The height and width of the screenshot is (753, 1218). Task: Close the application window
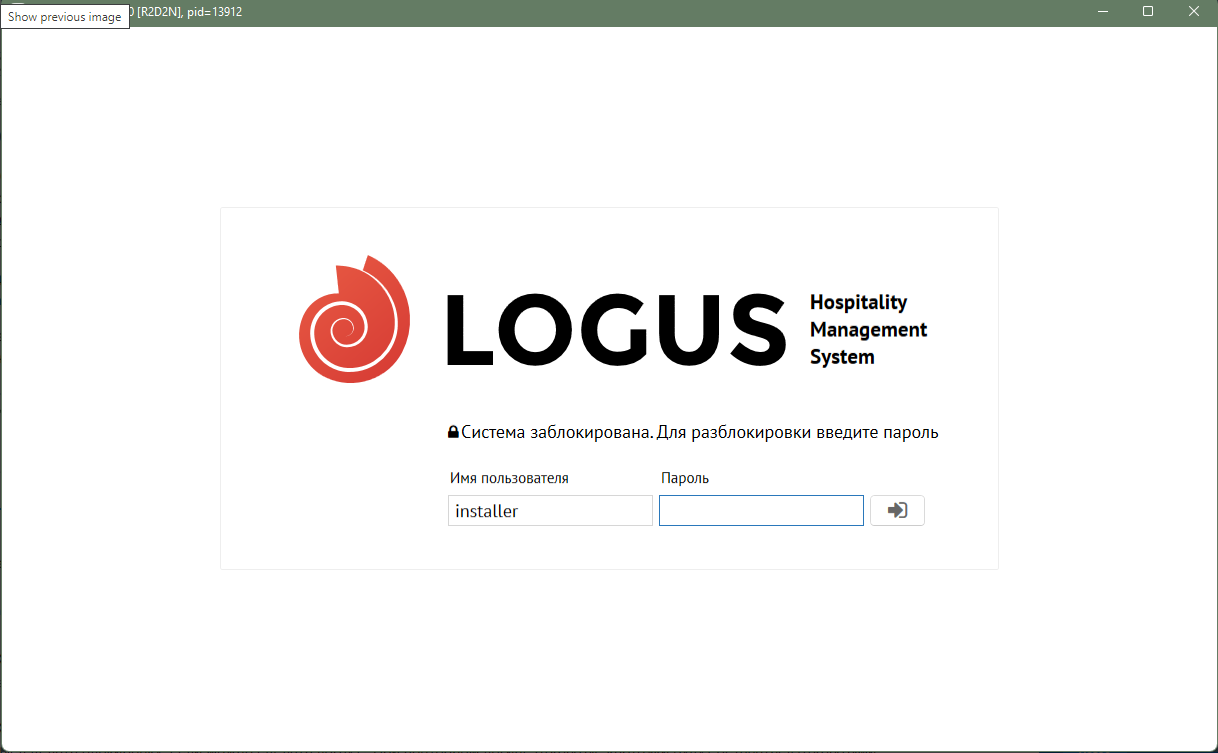pos(1194,12)
